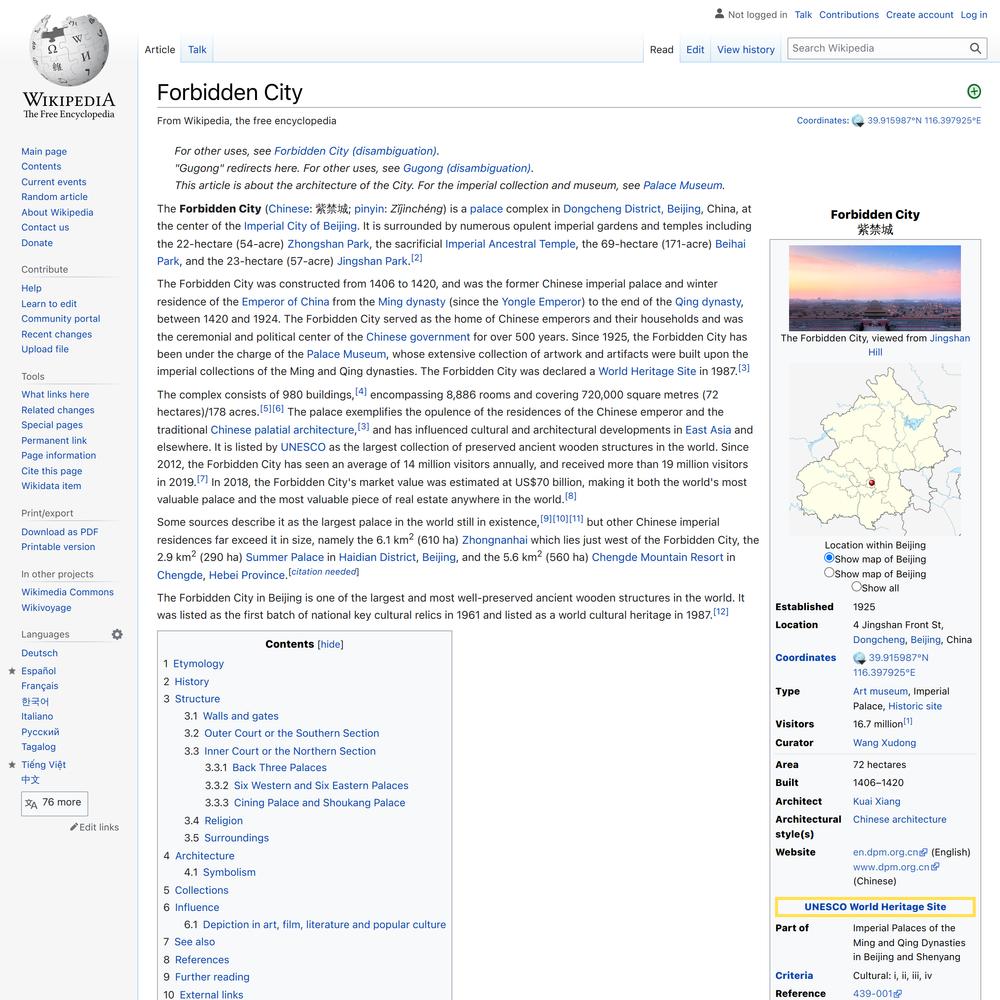Hide the Contents table via hide link
This screenshot has height=1000, width=1000.
(330, 645)
